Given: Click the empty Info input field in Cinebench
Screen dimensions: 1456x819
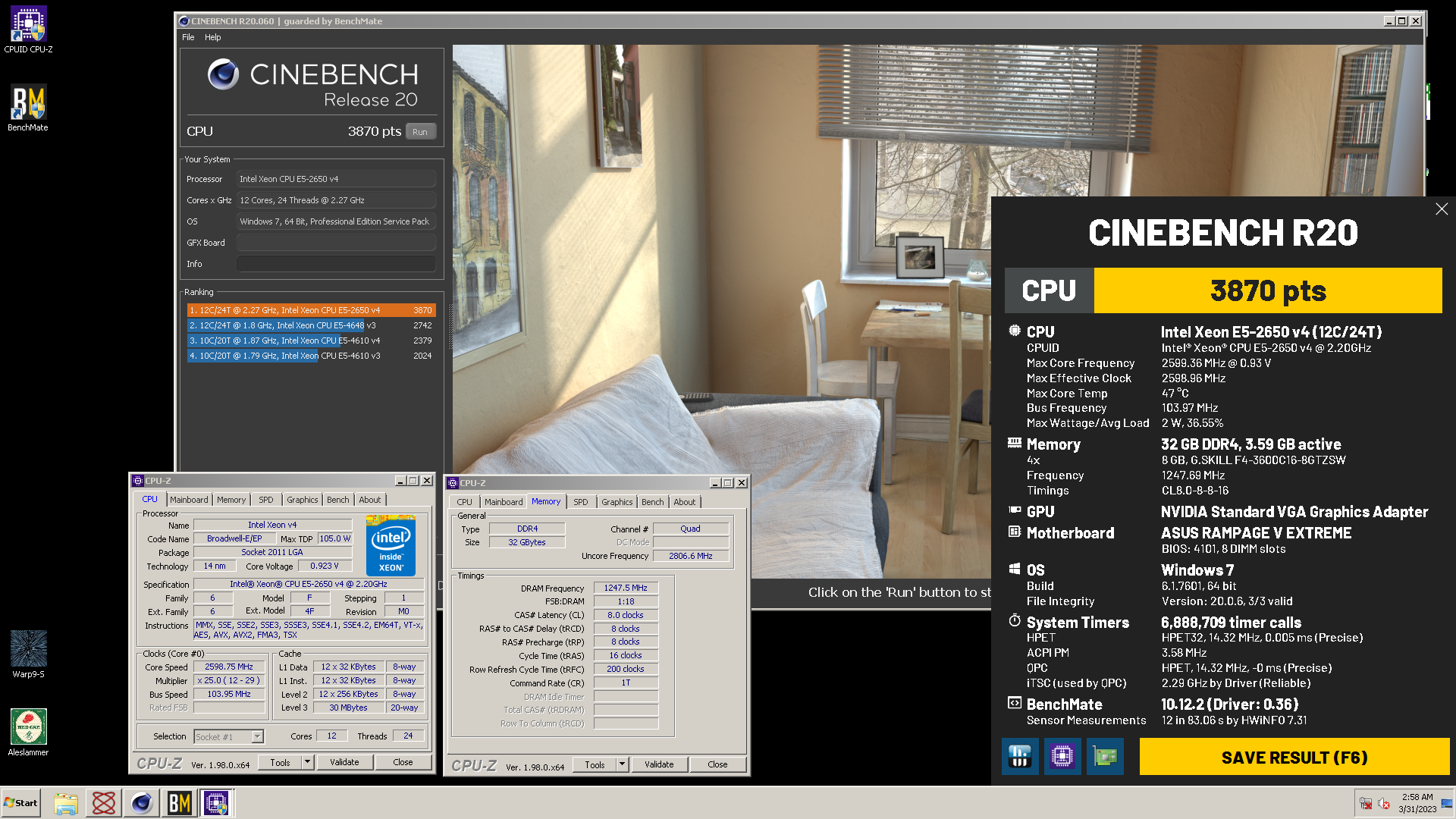Looking at the screenshot, I should click(336, 264).
